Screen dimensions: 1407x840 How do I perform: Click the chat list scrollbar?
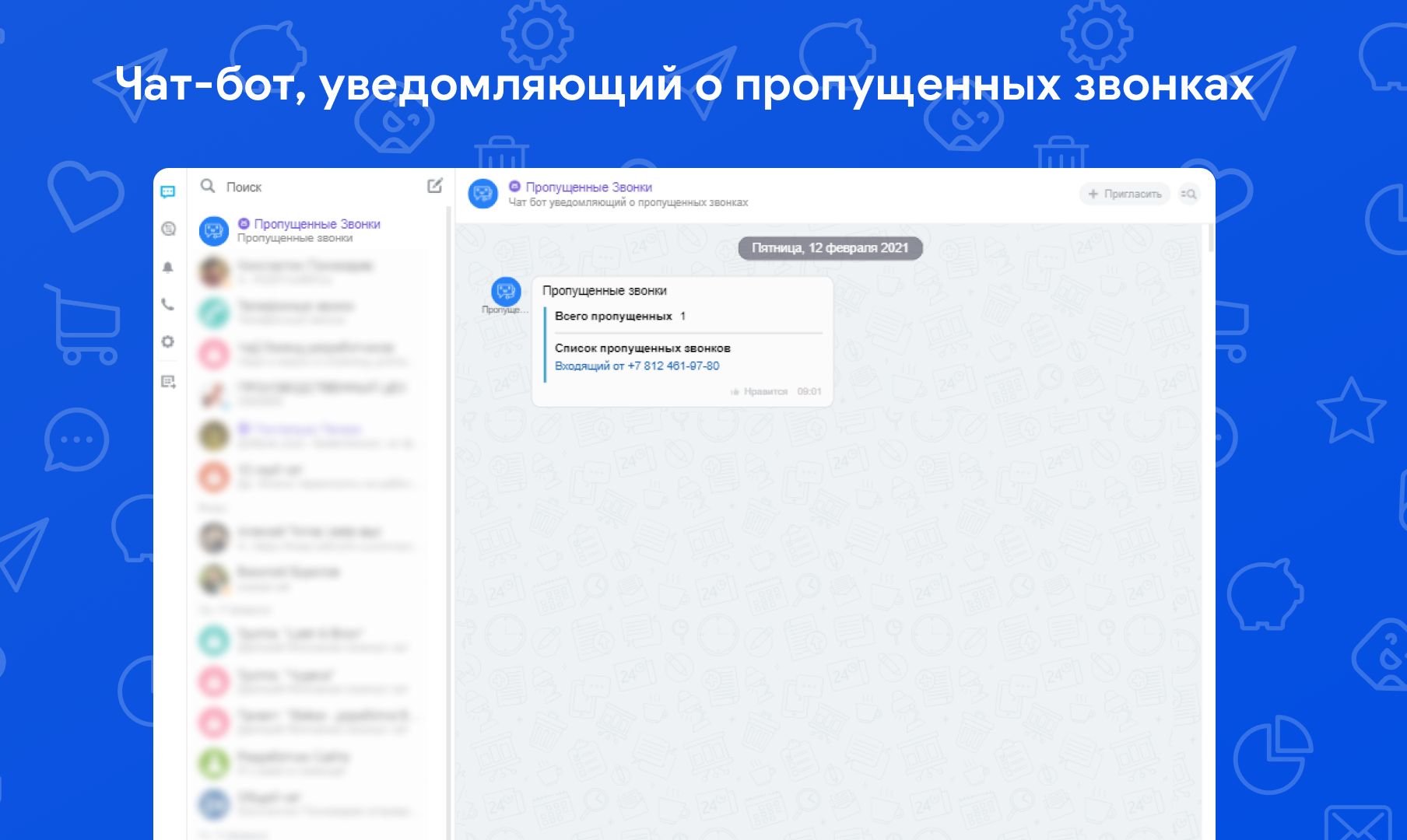449,467
